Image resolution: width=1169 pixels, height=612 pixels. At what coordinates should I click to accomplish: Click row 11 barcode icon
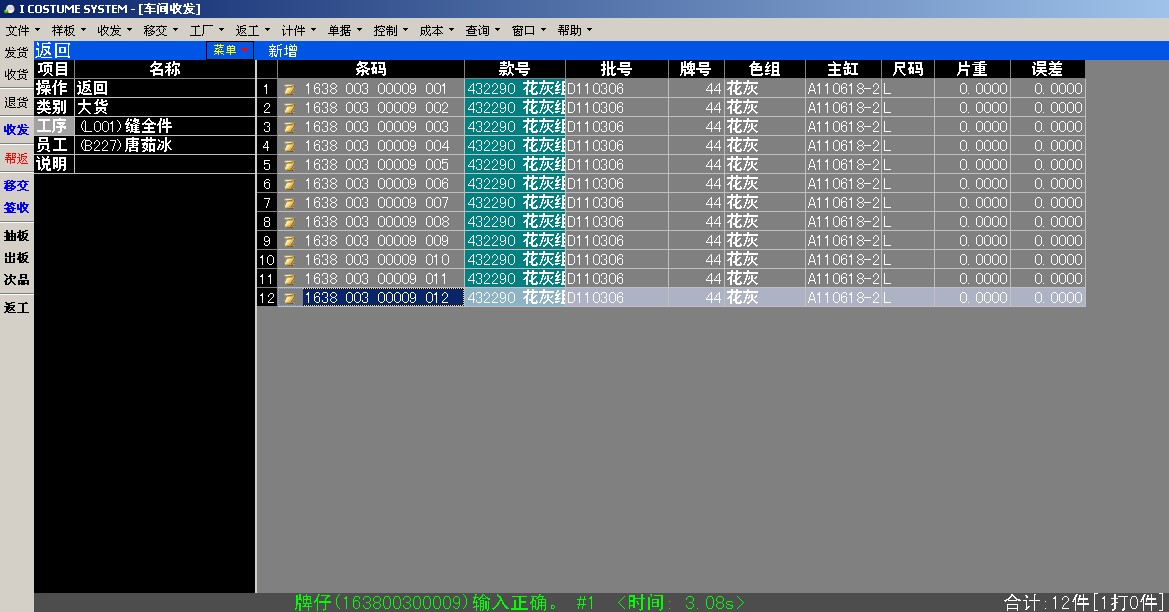[289, 280]
